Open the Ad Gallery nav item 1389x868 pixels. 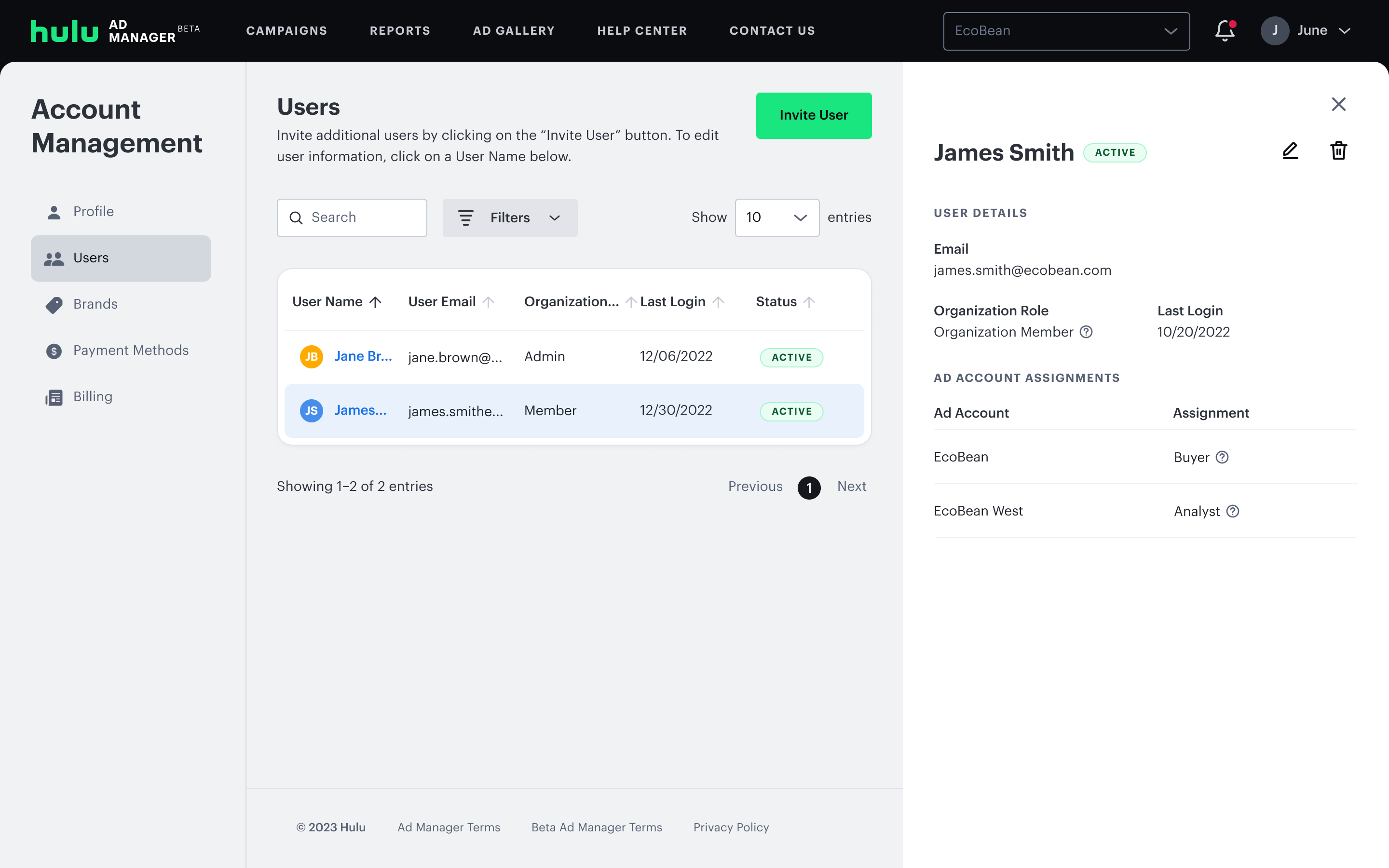click(513, 30)
